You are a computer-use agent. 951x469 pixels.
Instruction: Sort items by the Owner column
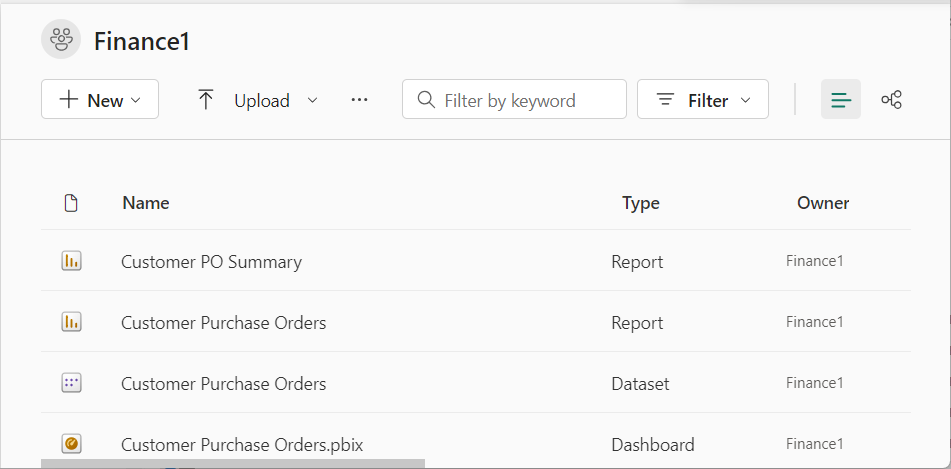tap(822, 203)
